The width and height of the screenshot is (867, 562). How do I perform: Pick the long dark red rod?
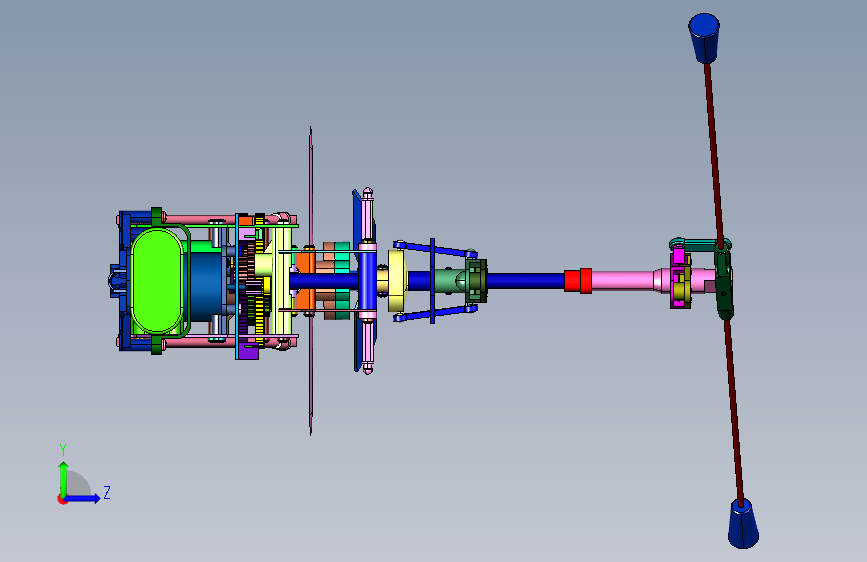tap(714, 149)
